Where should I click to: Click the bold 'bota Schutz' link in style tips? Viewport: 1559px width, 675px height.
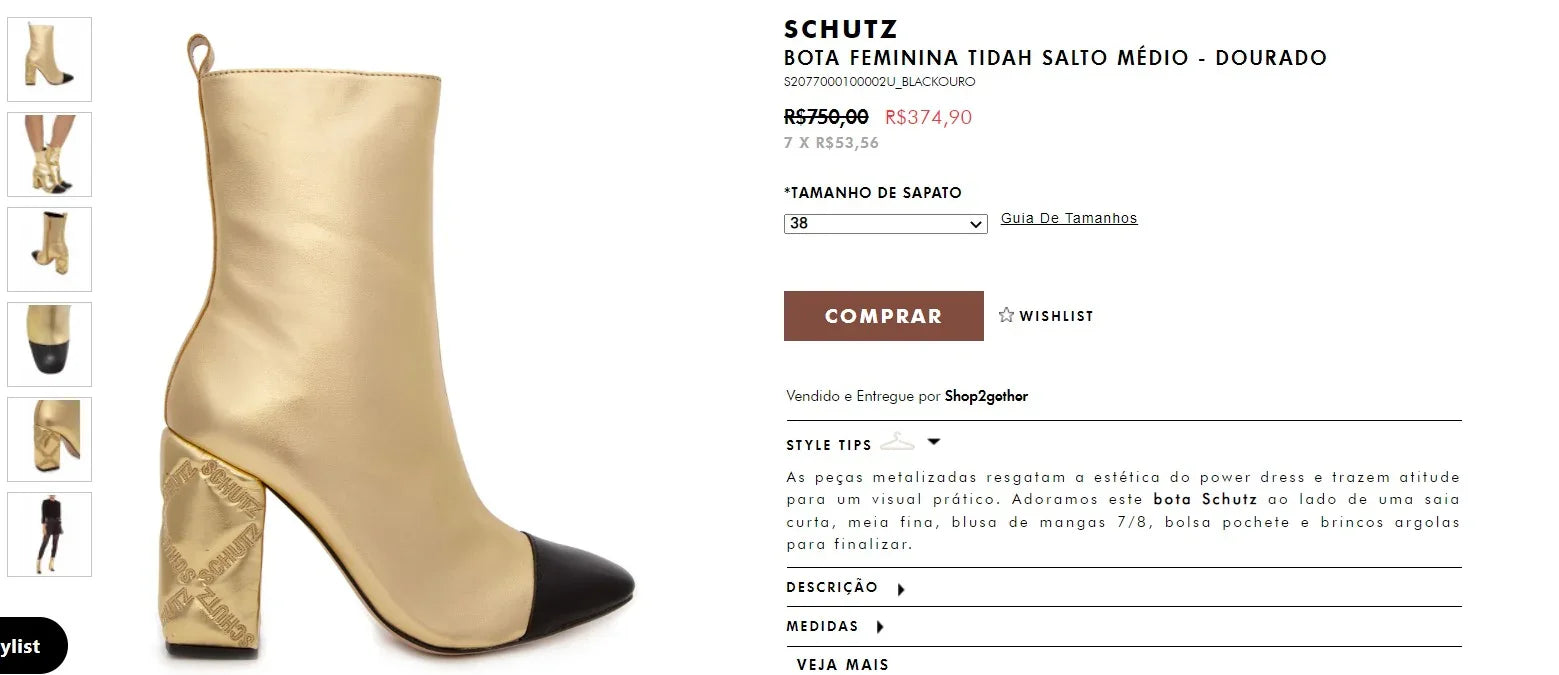(1204, 499)
